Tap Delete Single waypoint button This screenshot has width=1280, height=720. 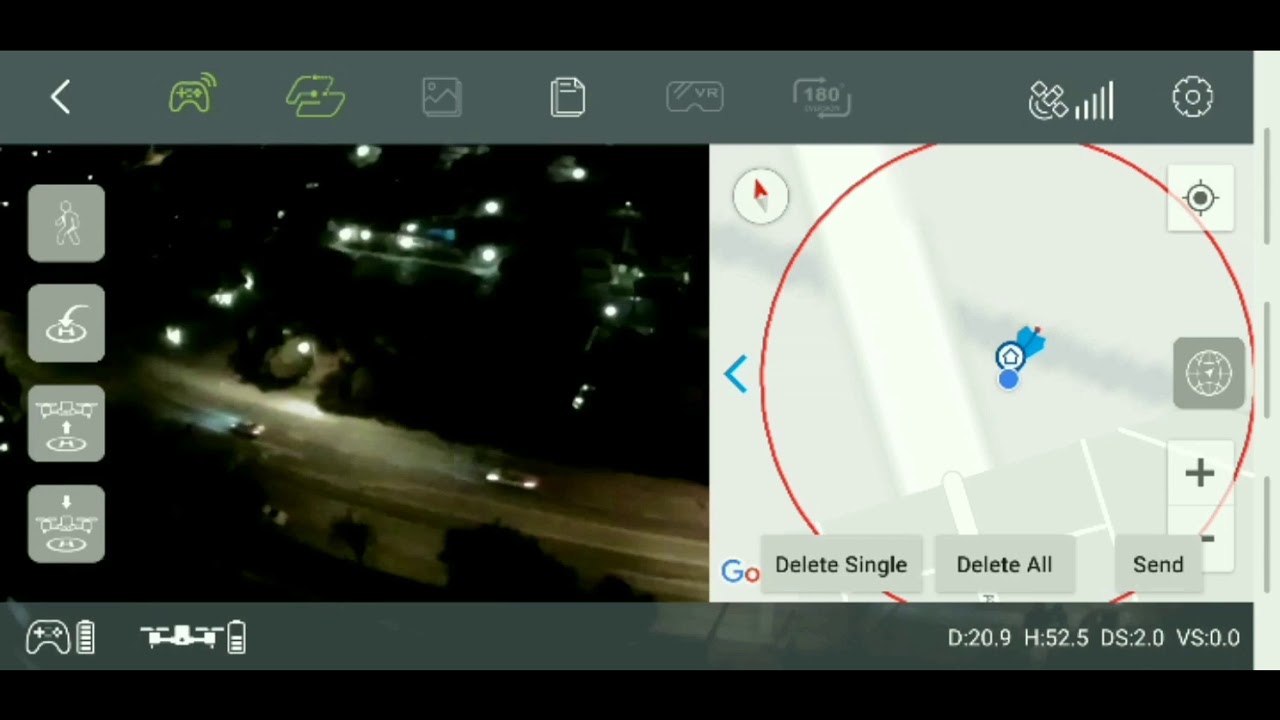tap(841, 565)
